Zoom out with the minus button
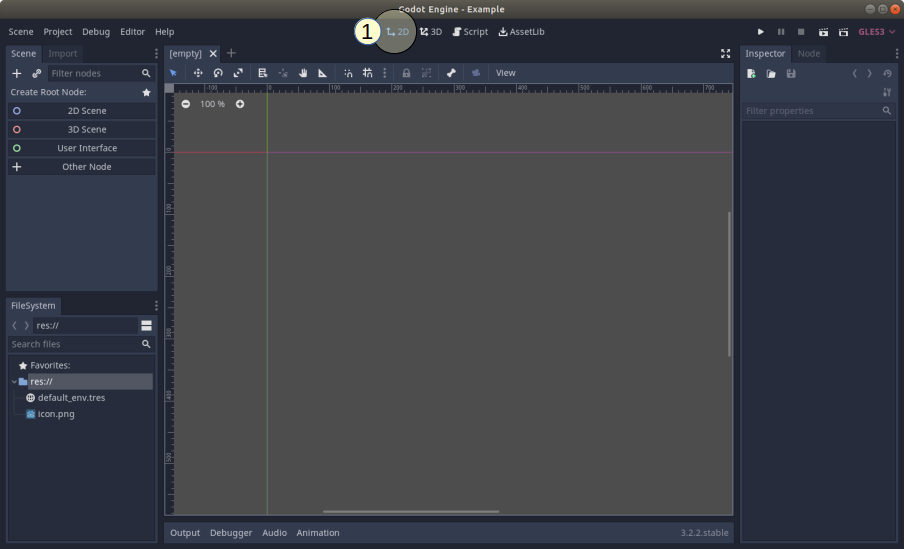The width and height of the screenshot is (910, 549). coord(186,104)
